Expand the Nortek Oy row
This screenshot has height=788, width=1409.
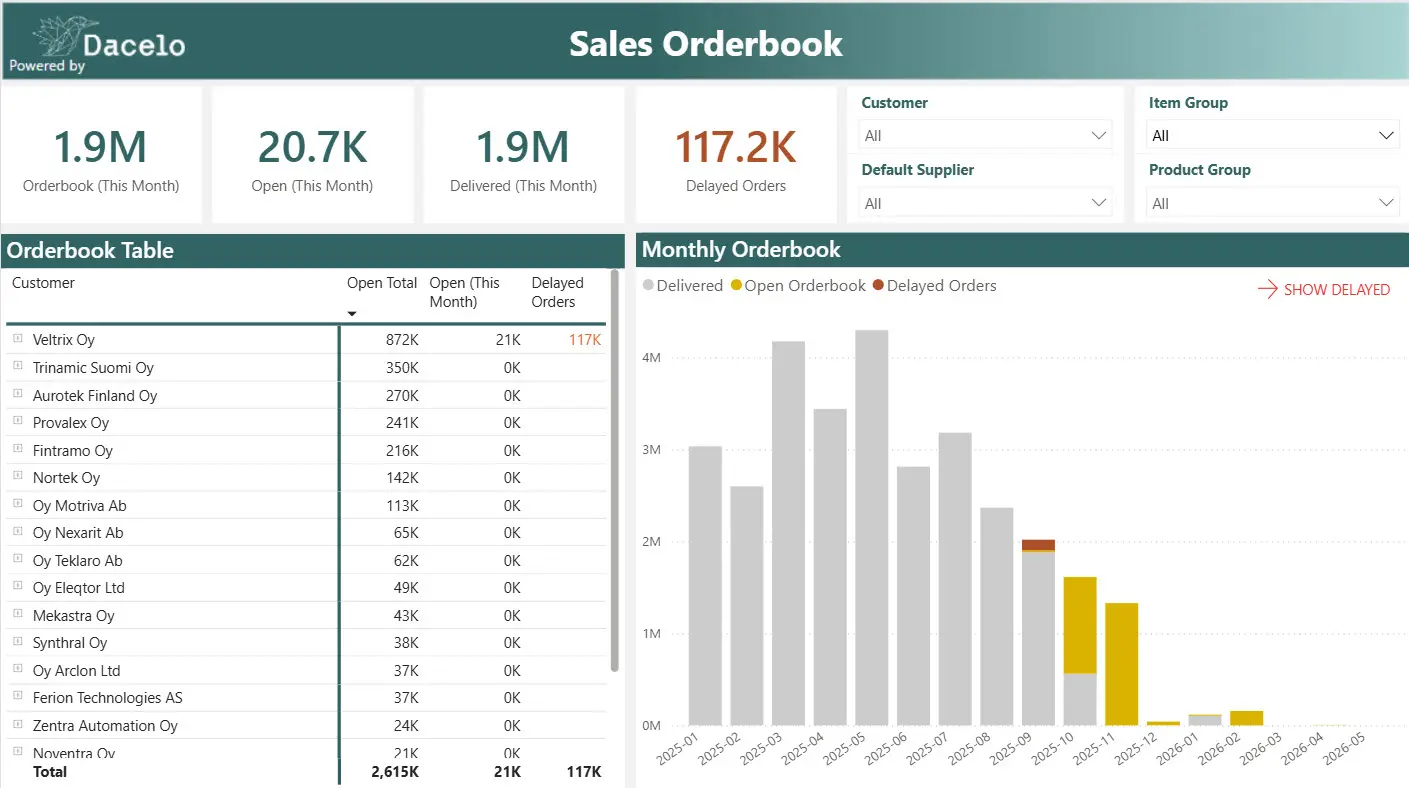tap(18, 477)
